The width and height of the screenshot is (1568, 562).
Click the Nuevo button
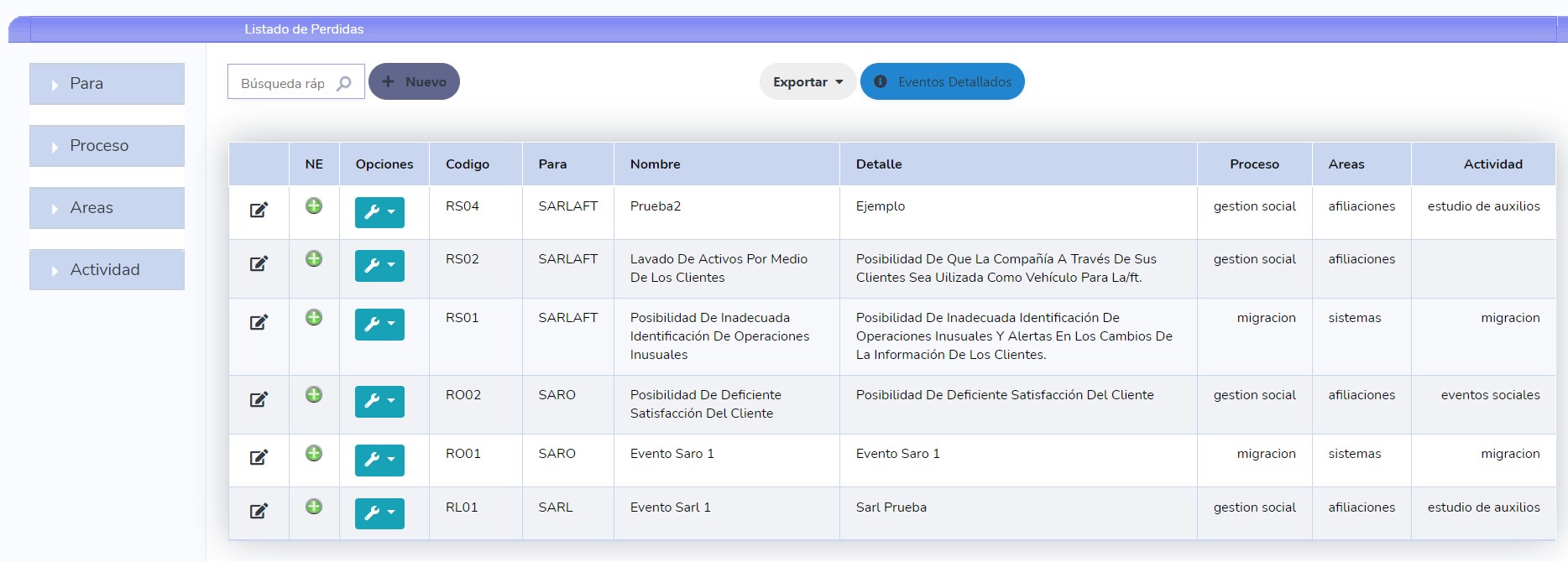[414, 82]
